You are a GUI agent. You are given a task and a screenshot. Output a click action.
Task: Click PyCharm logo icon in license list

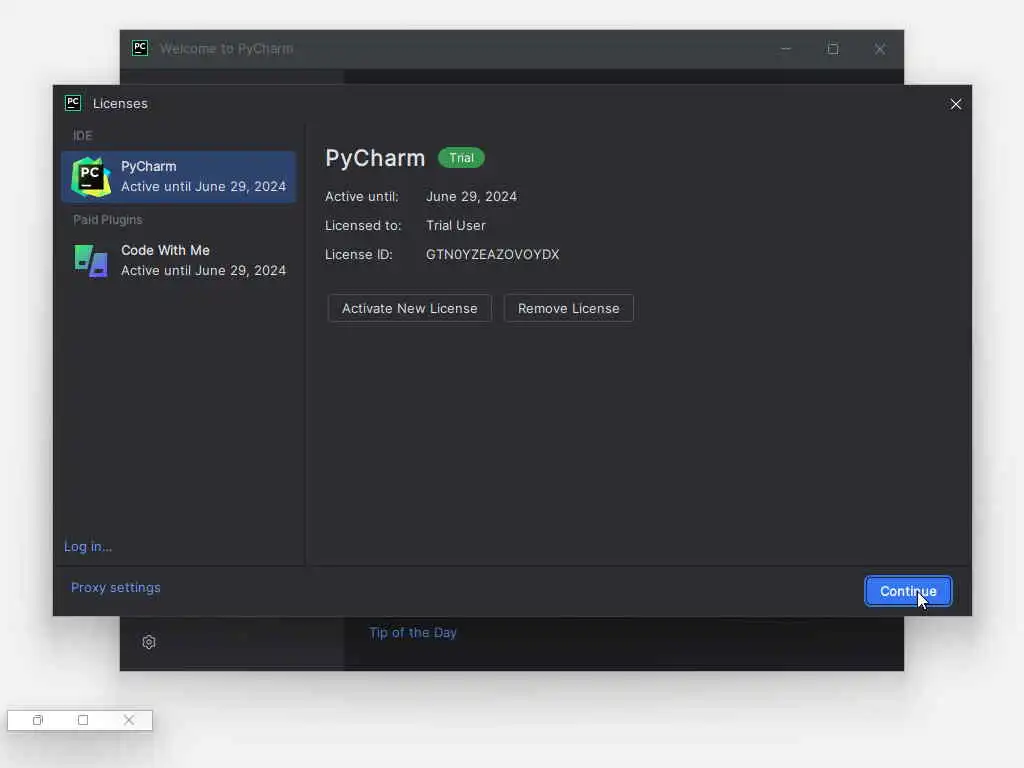point(91,177)
